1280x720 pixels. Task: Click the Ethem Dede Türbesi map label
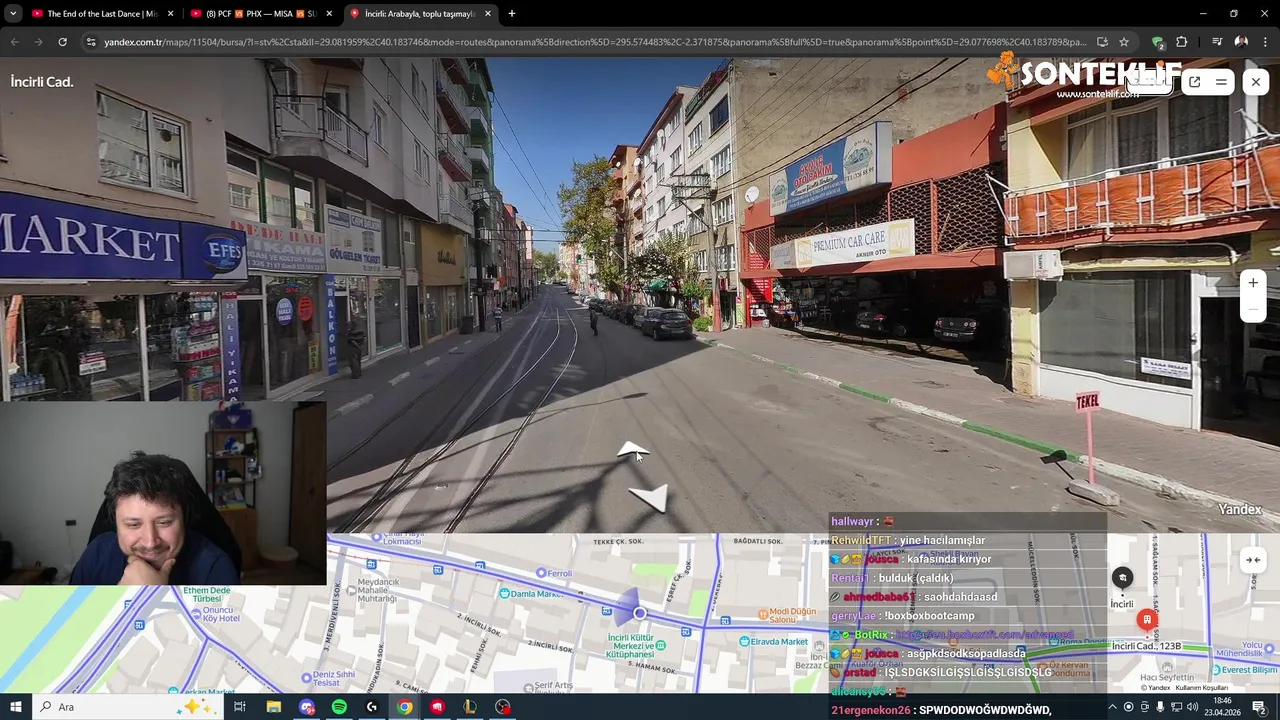click(x=206, y=596)
